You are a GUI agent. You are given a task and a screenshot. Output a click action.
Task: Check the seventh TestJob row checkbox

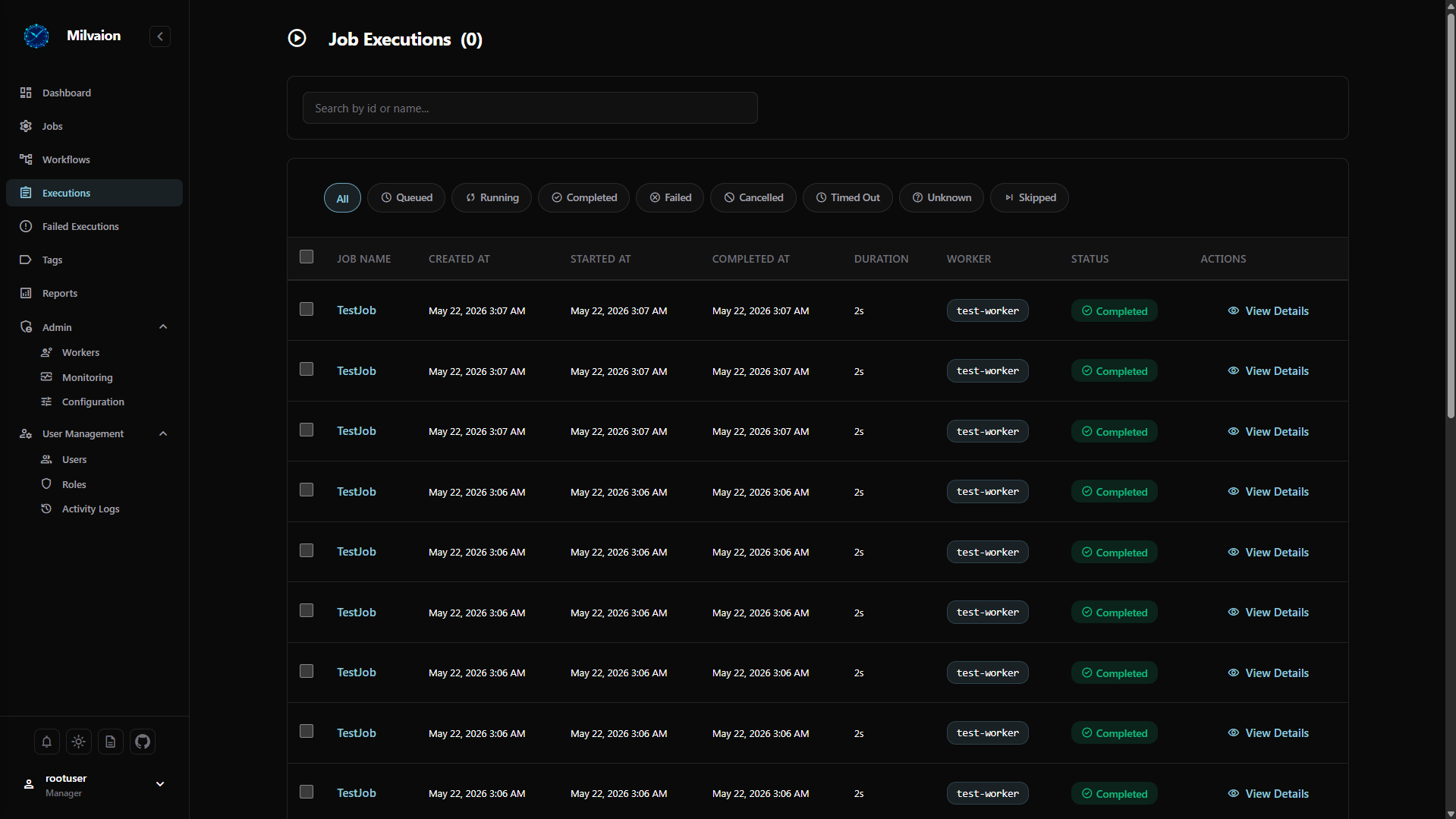(x=307, y=671)
